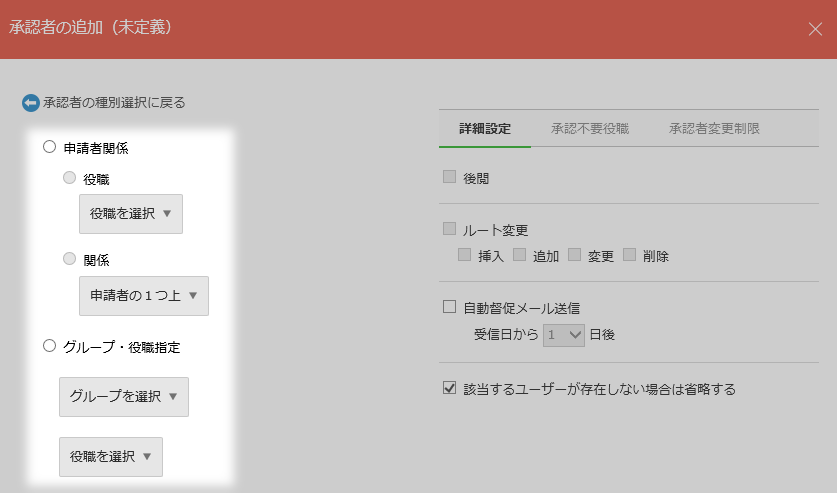Image resolution: width=837 pixels, height=493 pixels.
Task: Click the 承認者の追加（未定義） title text
Action: (x=90, y=27)
